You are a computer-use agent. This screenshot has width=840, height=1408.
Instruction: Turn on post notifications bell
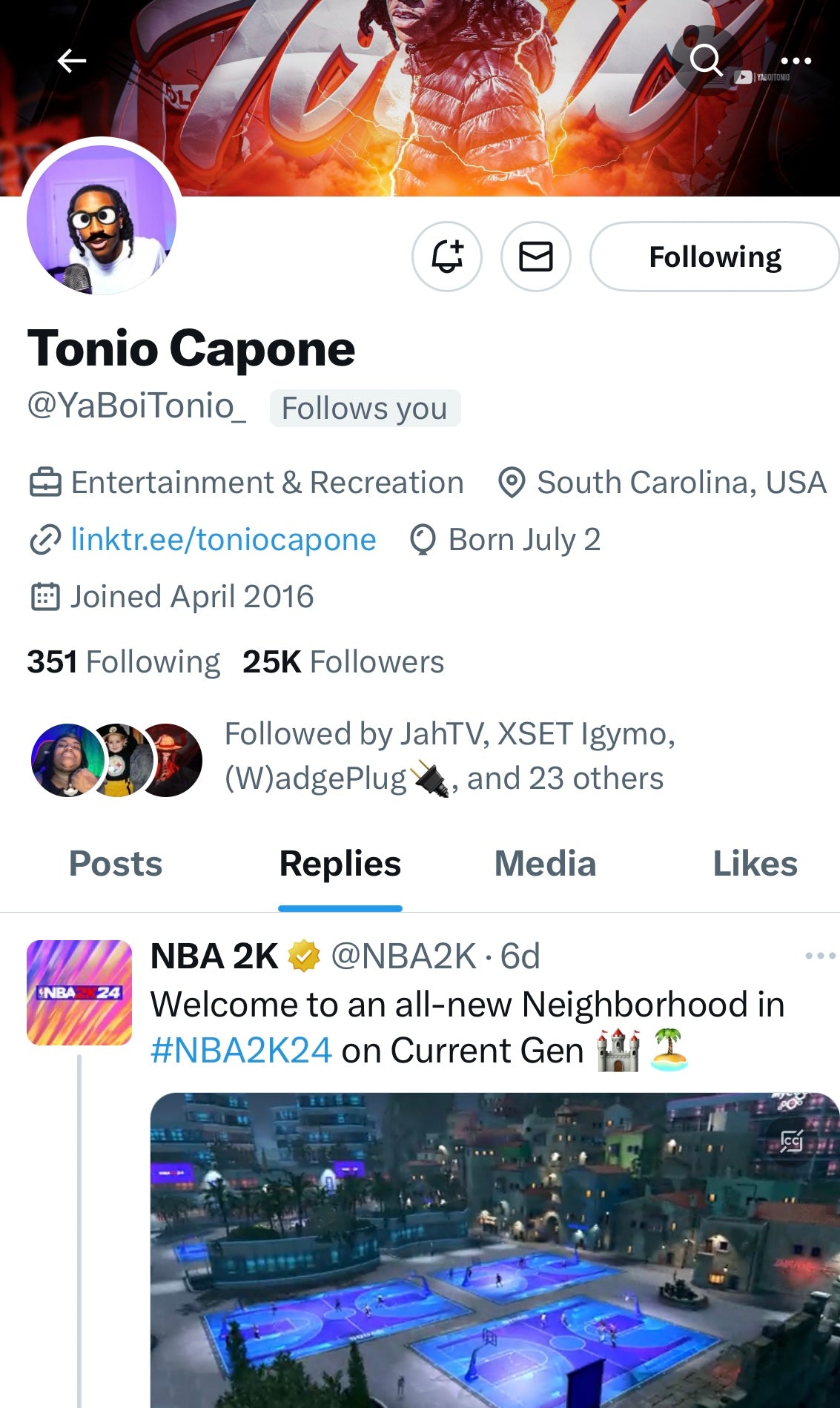click(447, 257)
